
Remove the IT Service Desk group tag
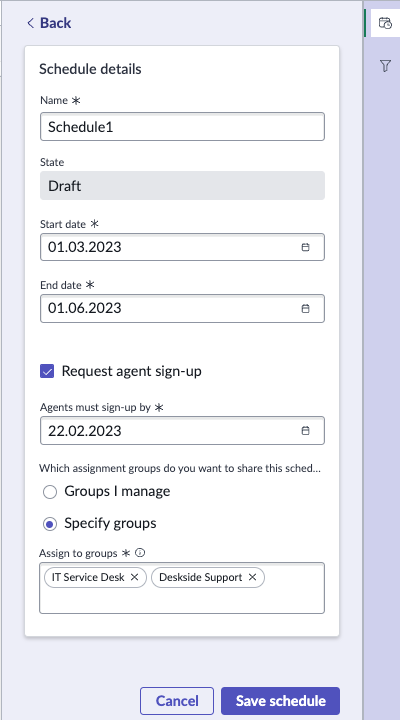pos(135,577)
